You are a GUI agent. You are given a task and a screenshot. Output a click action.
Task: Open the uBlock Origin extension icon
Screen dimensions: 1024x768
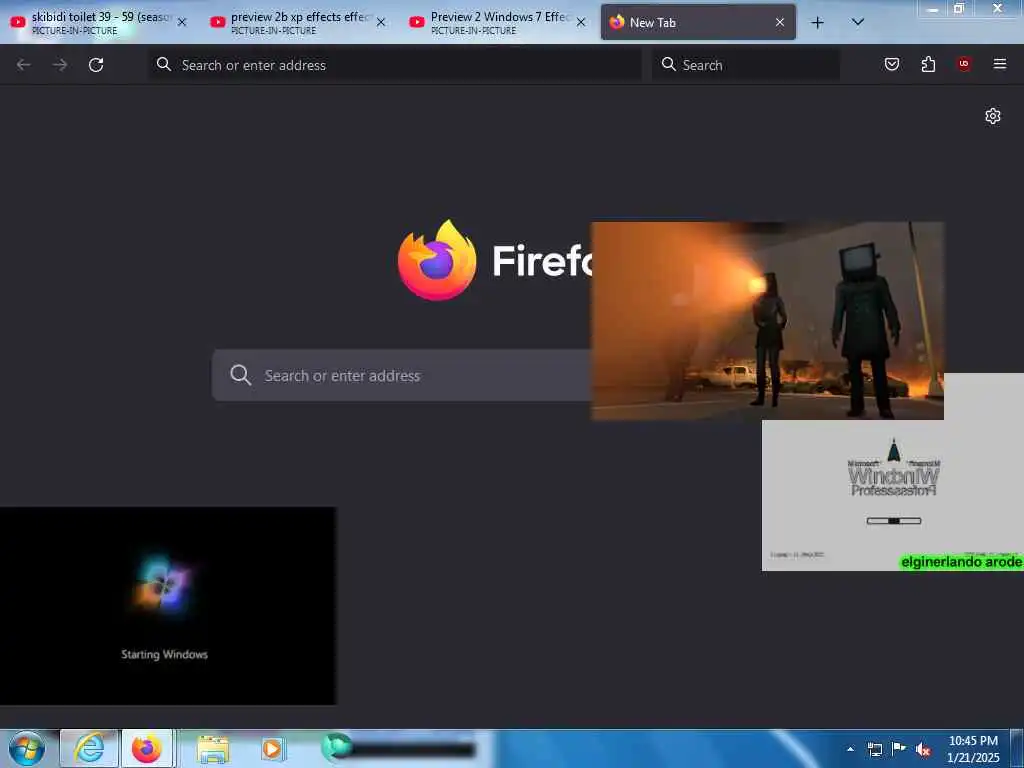pyautogui.click(x=964, y=64)
